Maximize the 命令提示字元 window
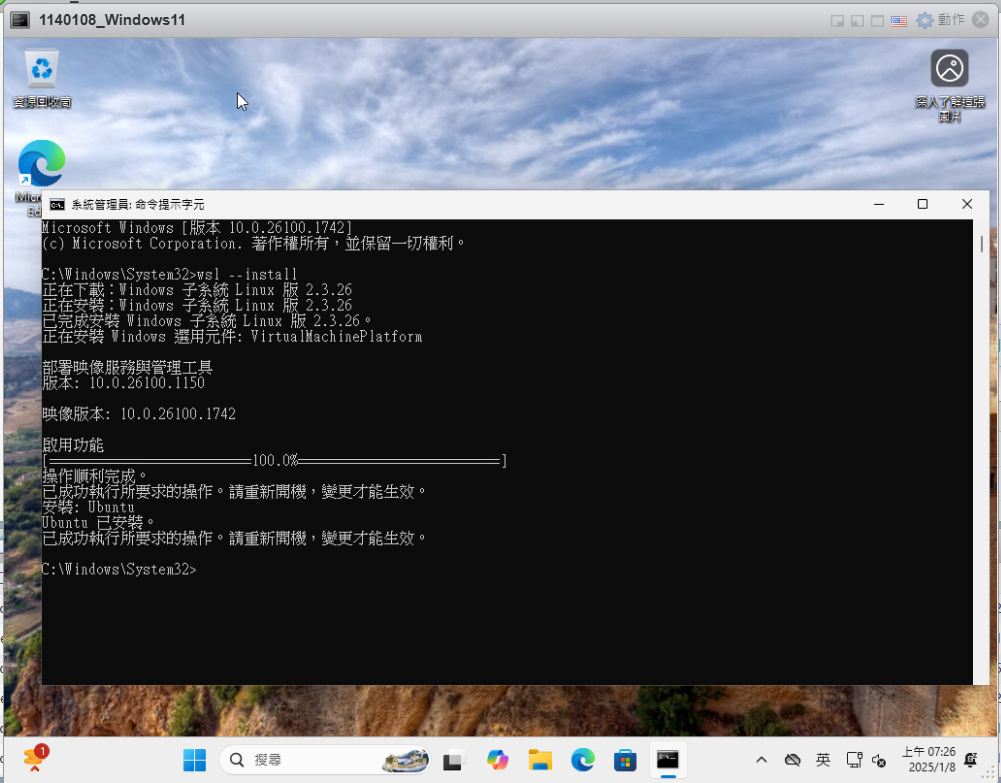Screen dimensions: 1001x783 [x=922, y=204]
